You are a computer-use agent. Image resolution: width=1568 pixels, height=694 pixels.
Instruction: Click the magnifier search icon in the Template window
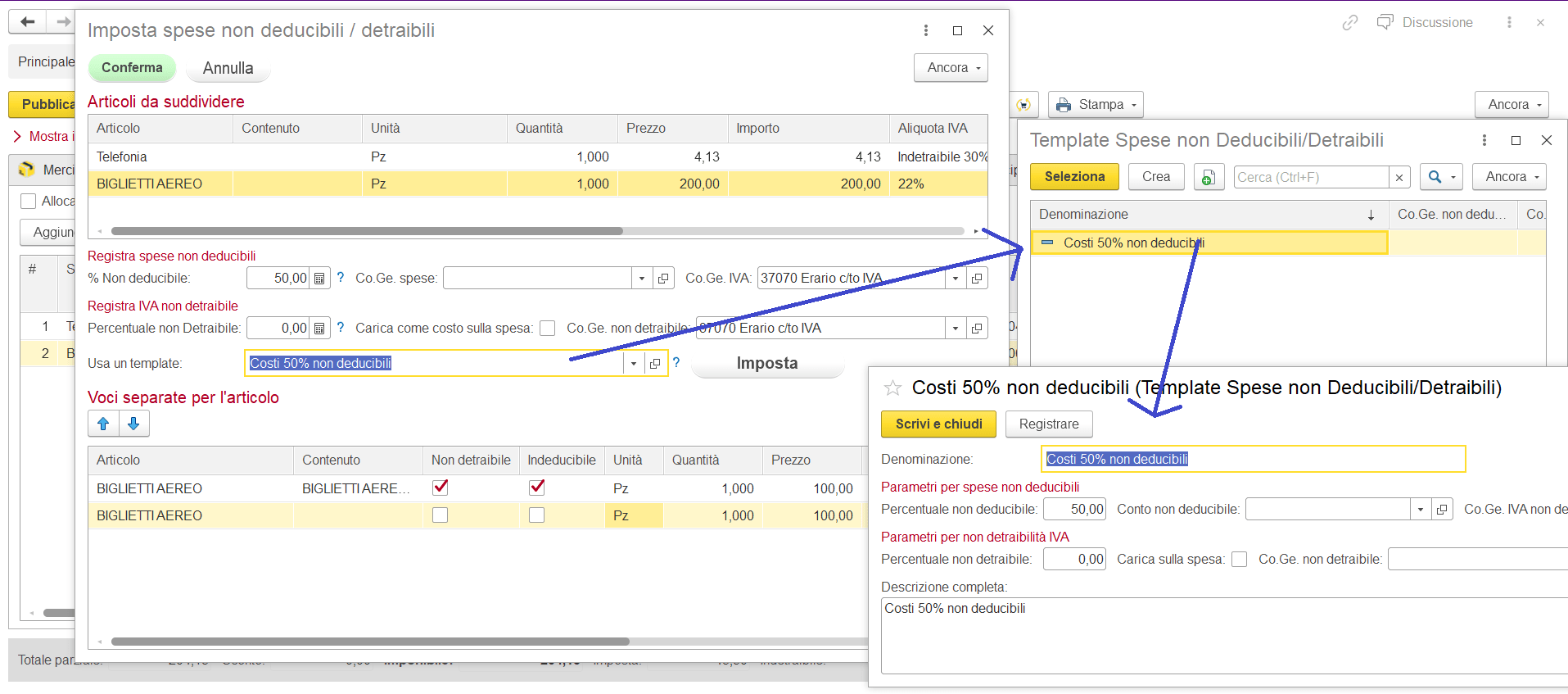click(x=1435, y=177)
